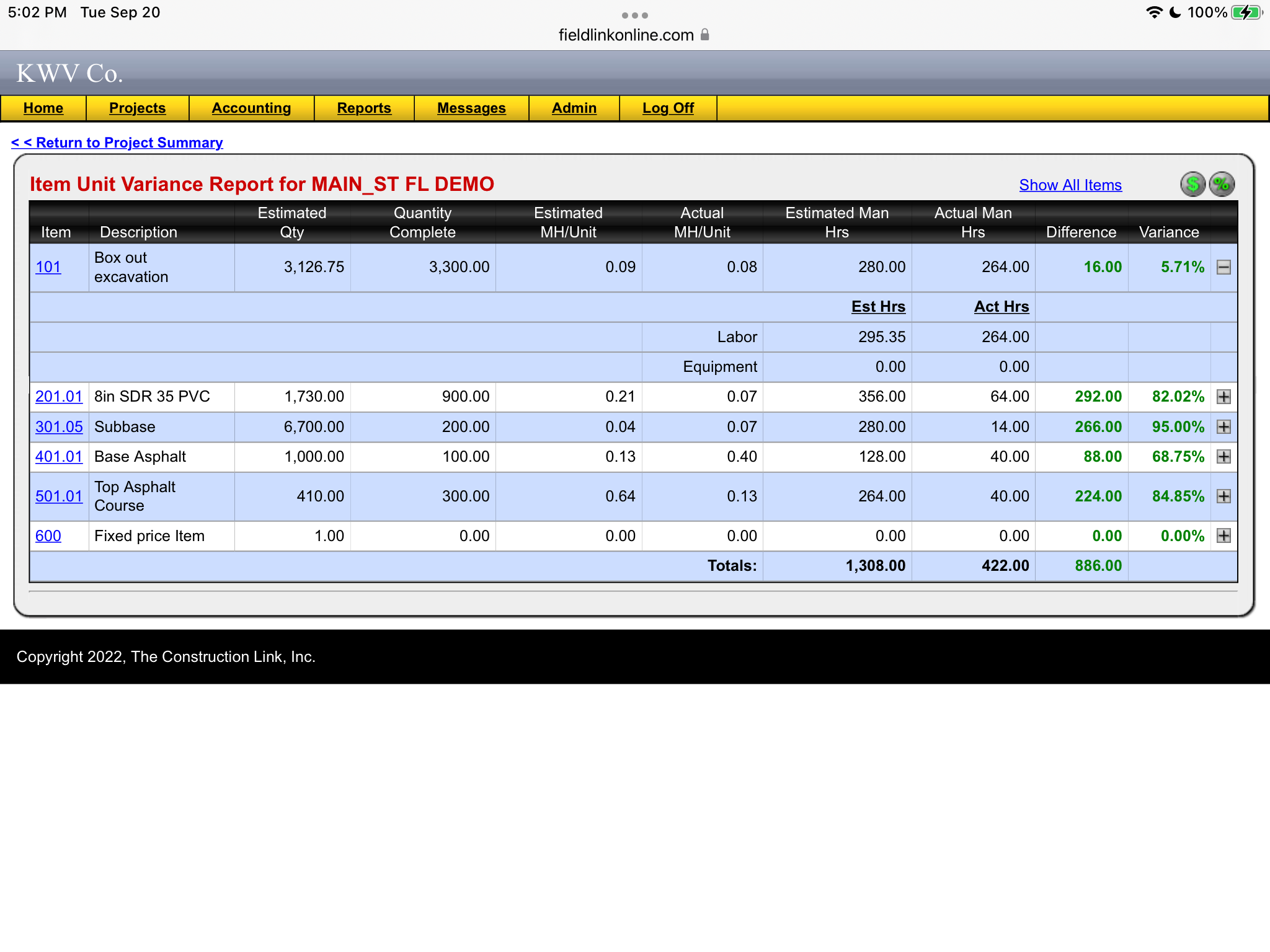Click the green dollar sign icon

(x=1192, y=184)
